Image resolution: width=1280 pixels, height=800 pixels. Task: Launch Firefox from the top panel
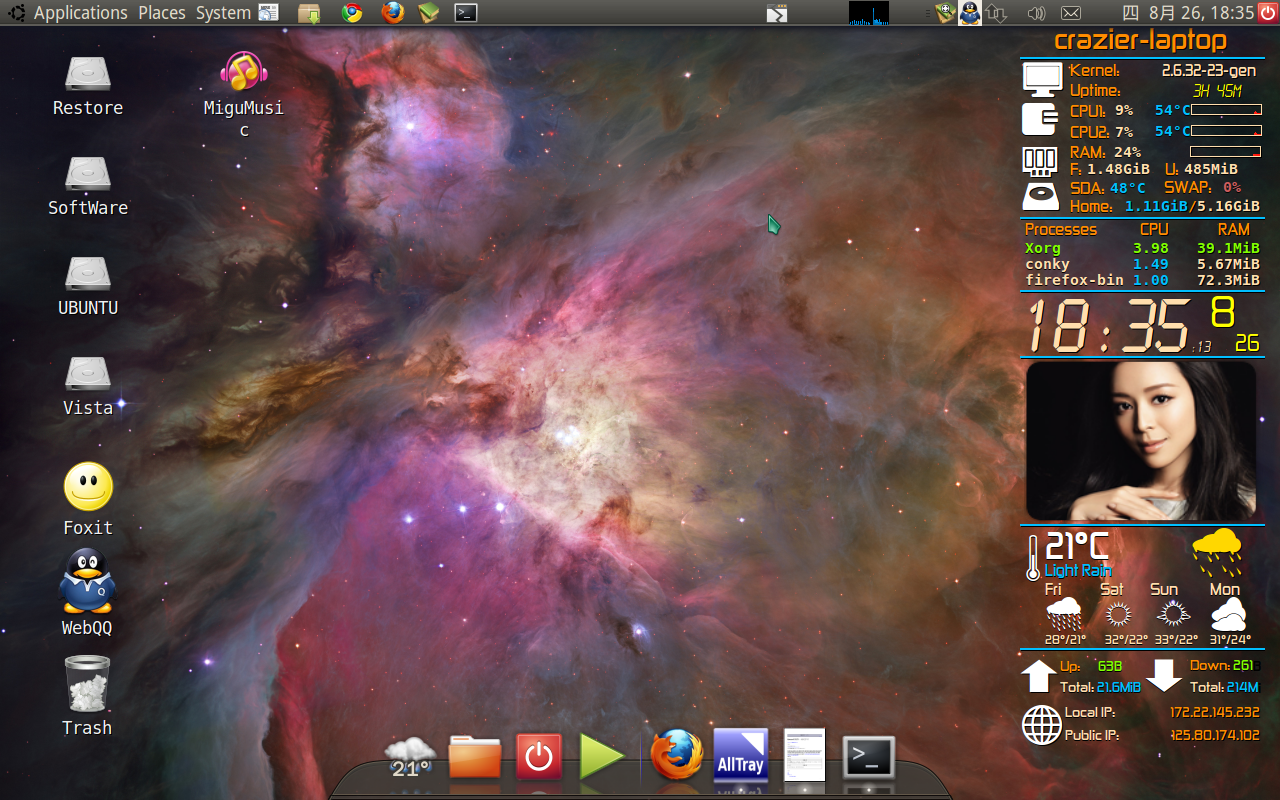pyautogui.click(x=393, y=13)
